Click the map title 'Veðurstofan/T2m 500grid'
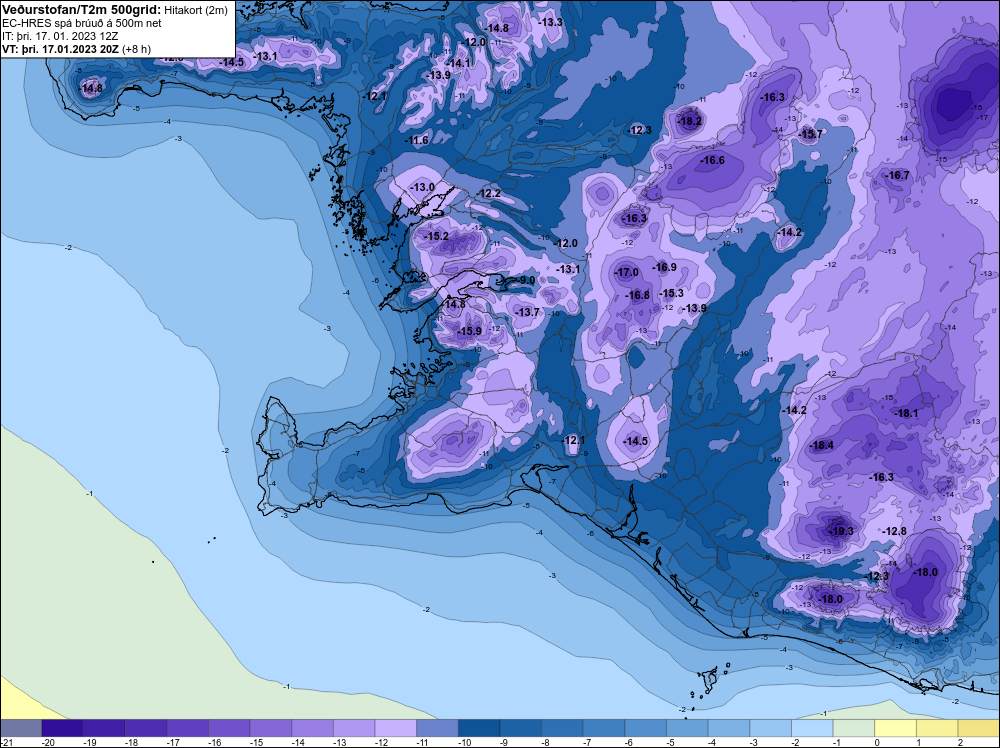Screen dimensions: 1000x748 coord(80,10)
